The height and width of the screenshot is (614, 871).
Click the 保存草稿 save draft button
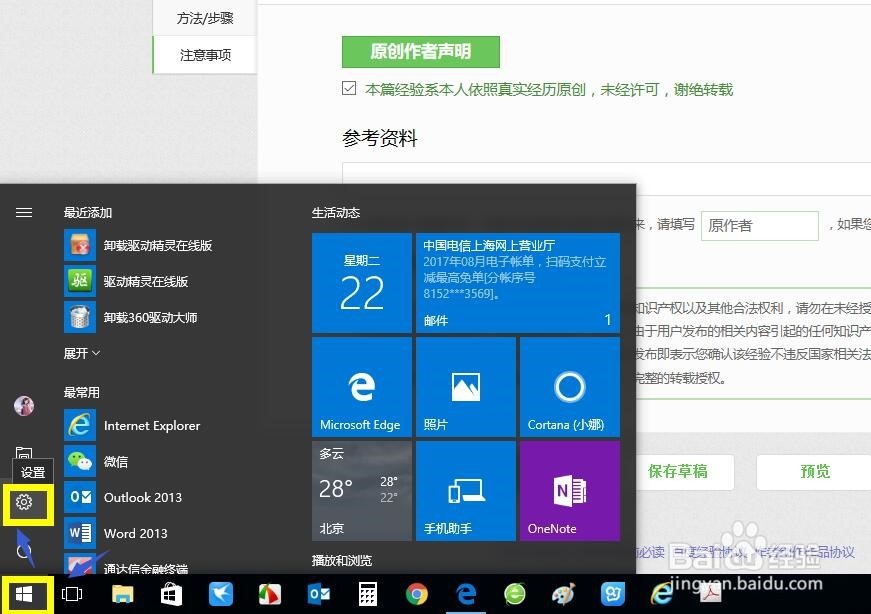point(683,472)
